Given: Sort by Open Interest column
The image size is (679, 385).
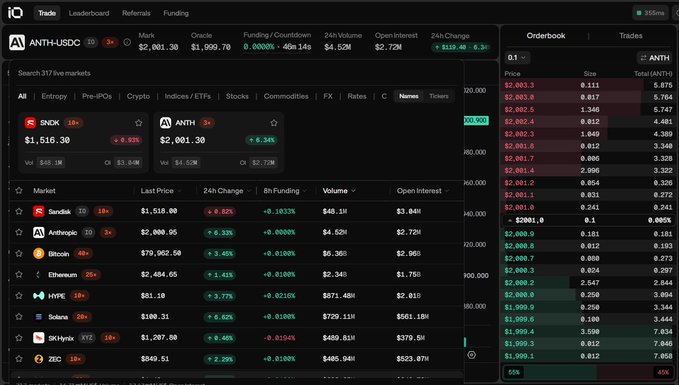Looking at the screenshot, I should [x=423, y=191].
